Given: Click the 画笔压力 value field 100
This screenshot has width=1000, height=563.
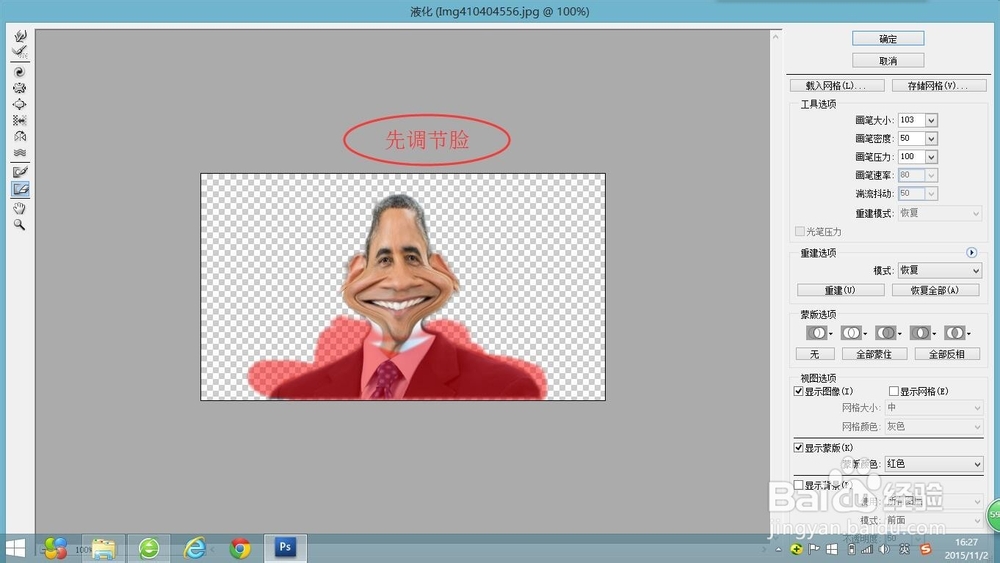Looking at the screenshot, I should tap(911, 157).
